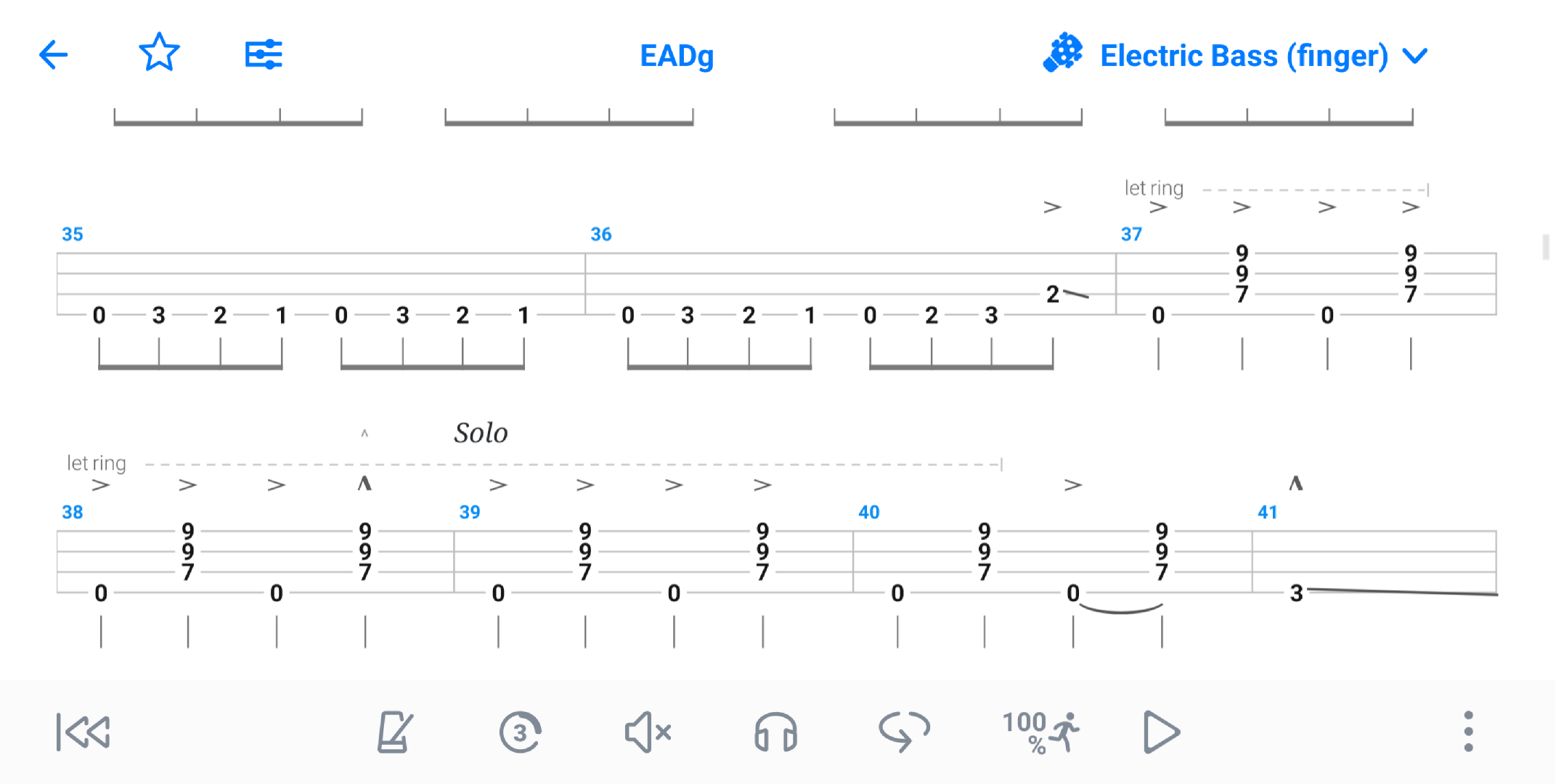This screenshot has width=1556, height=784.
Task: Open the instrument icon beside Electric Bass
Action: point(1062,53)
